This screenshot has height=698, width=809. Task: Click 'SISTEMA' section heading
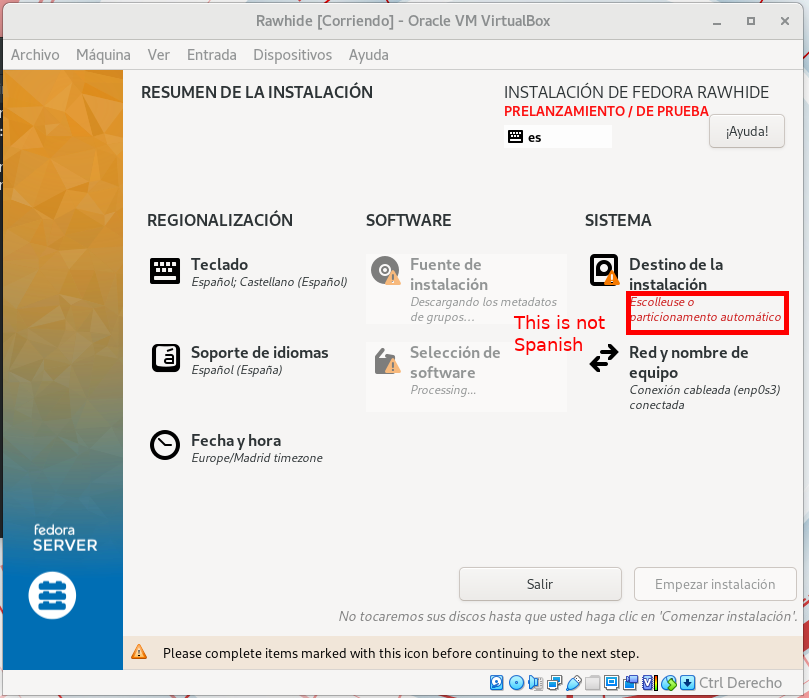tap(618, 220)
